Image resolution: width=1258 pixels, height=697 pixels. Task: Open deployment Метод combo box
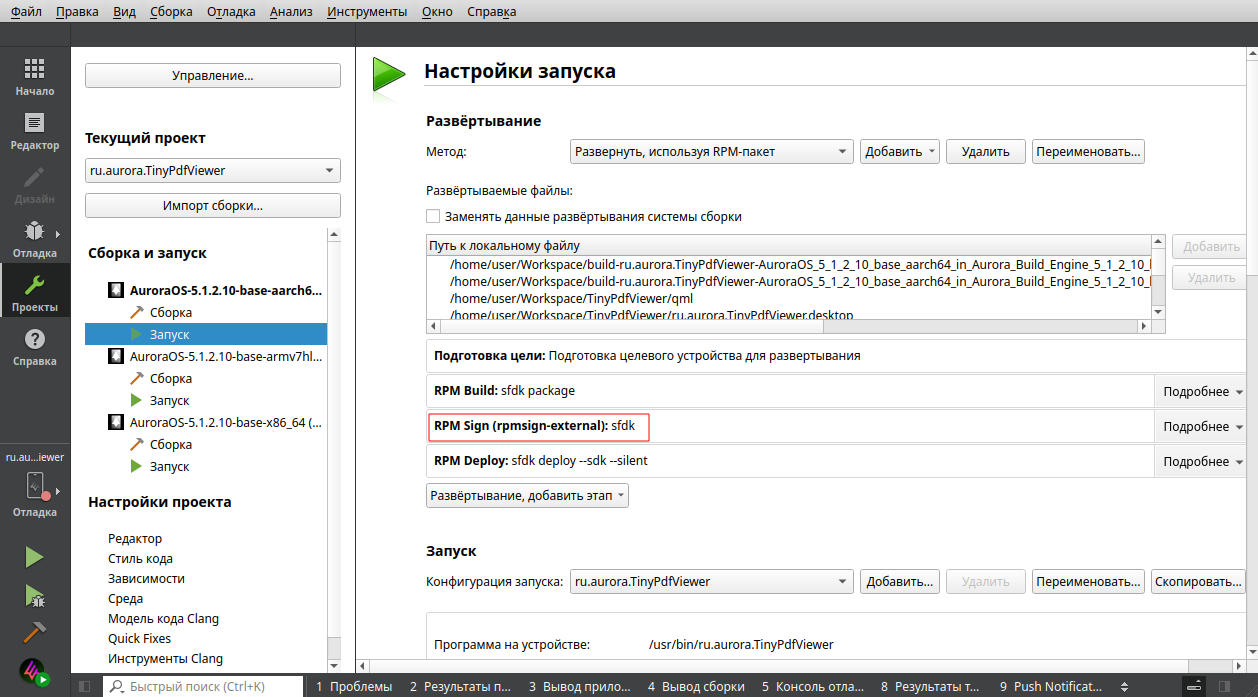click(x=711, y=152)
